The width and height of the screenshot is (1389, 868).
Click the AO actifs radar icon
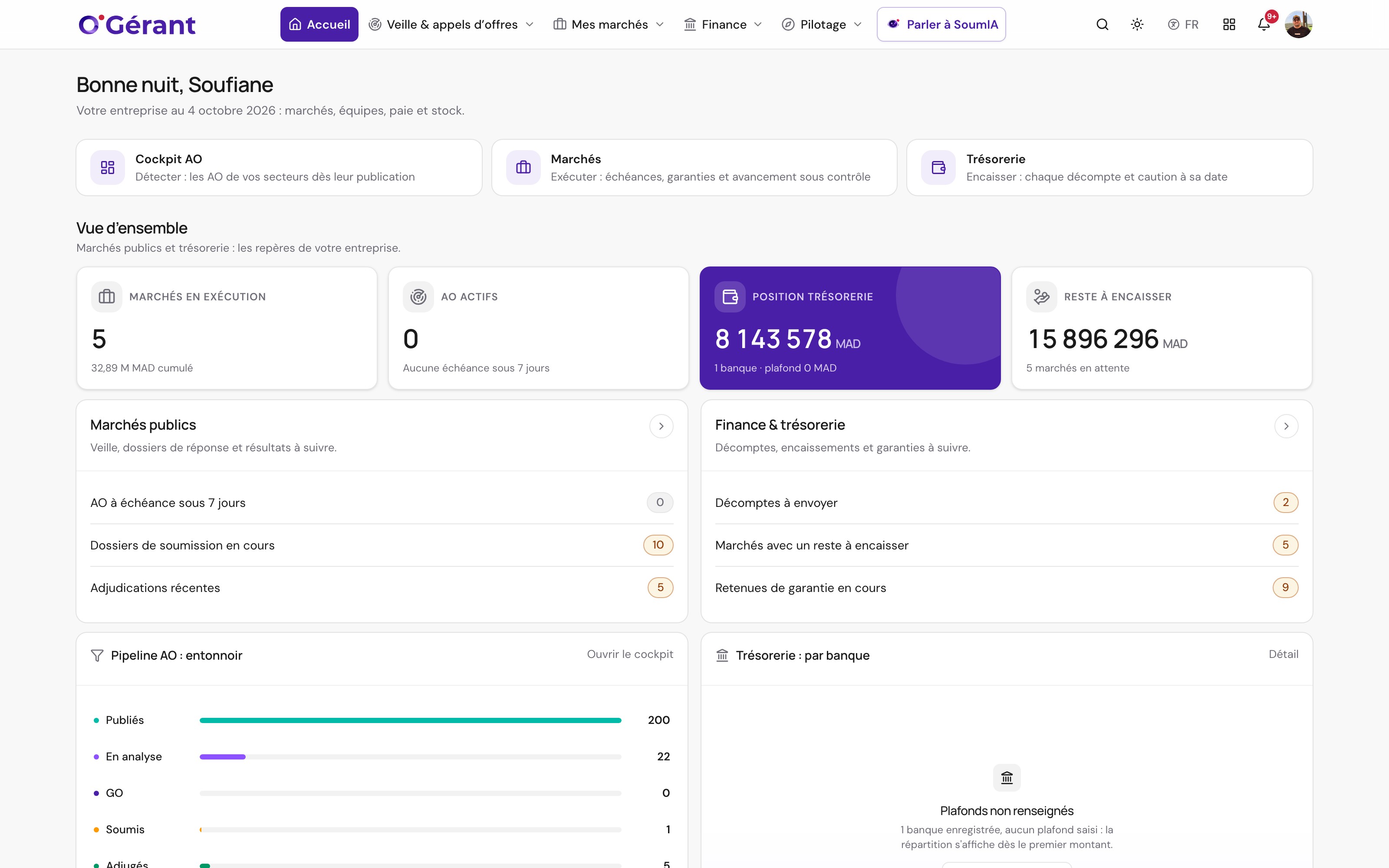pos(418,297)
